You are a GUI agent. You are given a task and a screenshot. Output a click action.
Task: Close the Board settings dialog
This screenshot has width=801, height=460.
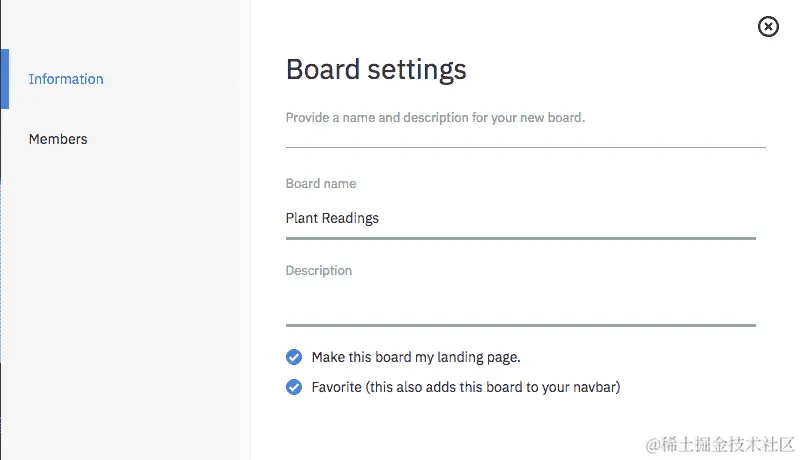point(768,27)
